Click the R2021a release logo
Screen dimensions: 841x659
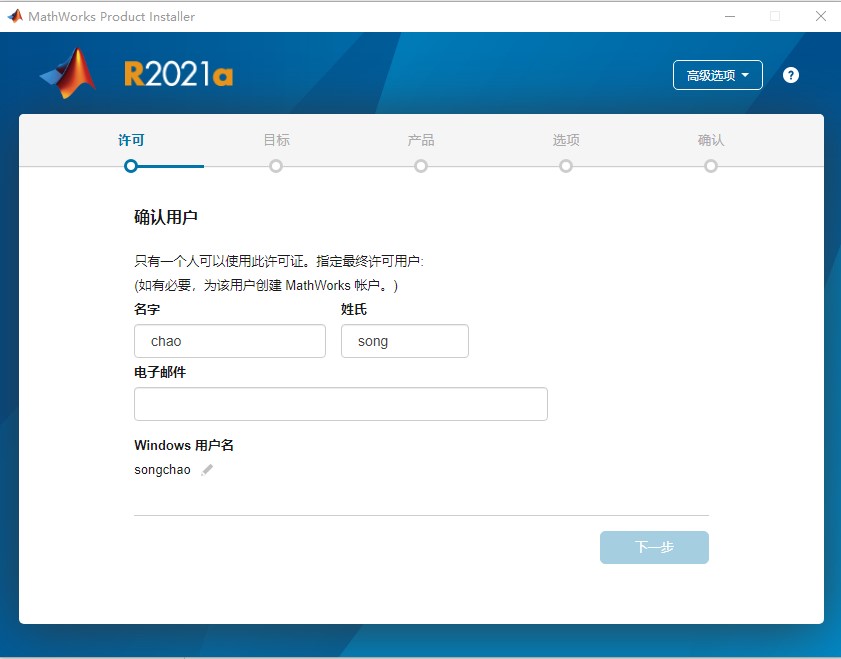click(x=178, y=74)
